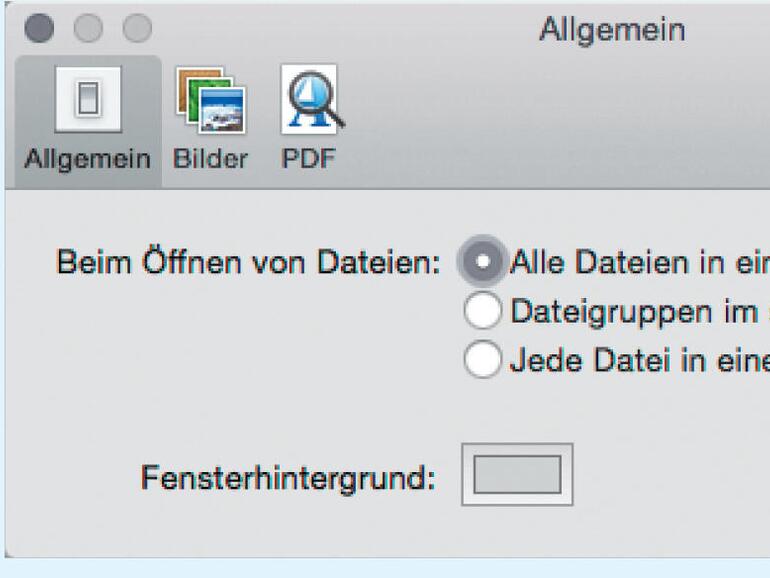Open the PDF preferences magnifier icon

[310, 100]
